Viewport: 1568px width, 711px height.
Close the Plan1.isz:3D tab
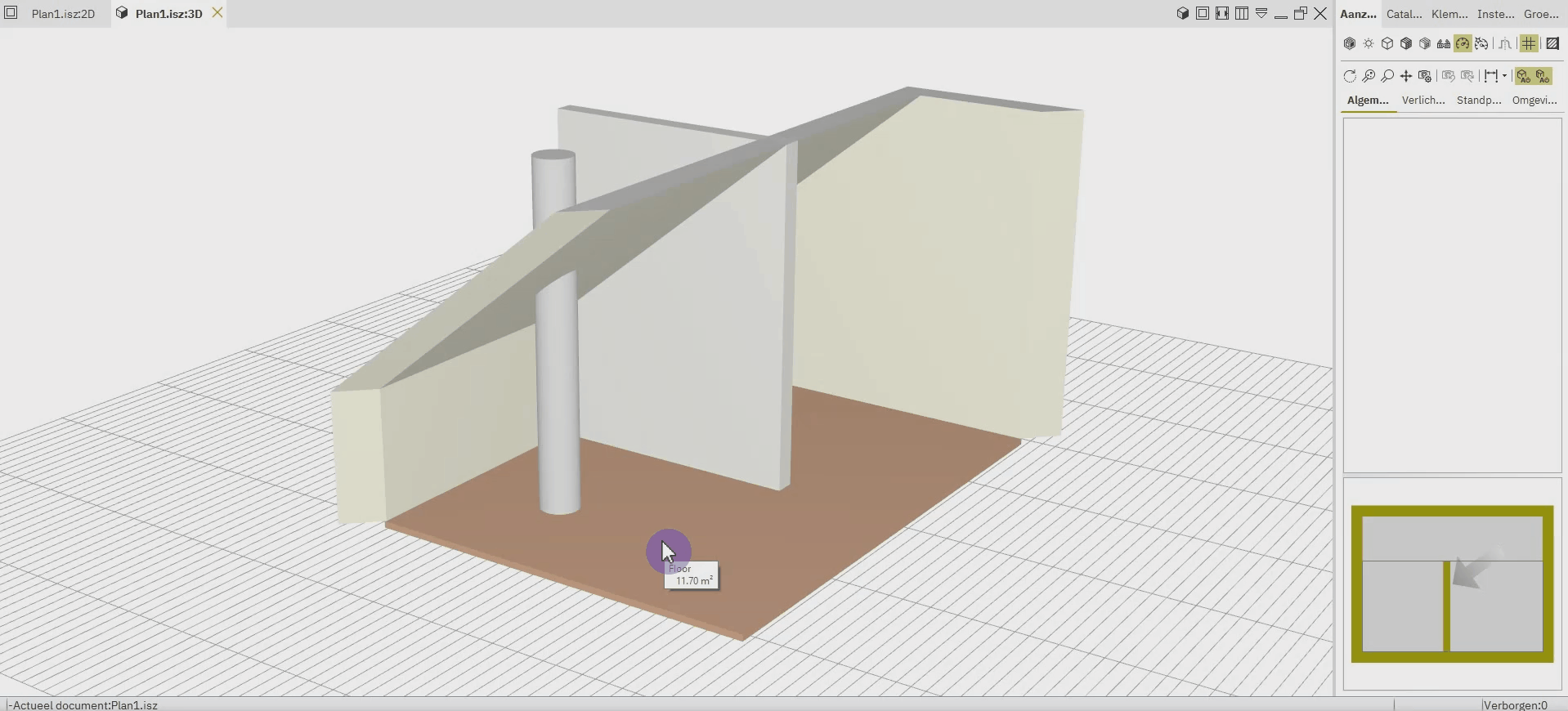[217, 13]
